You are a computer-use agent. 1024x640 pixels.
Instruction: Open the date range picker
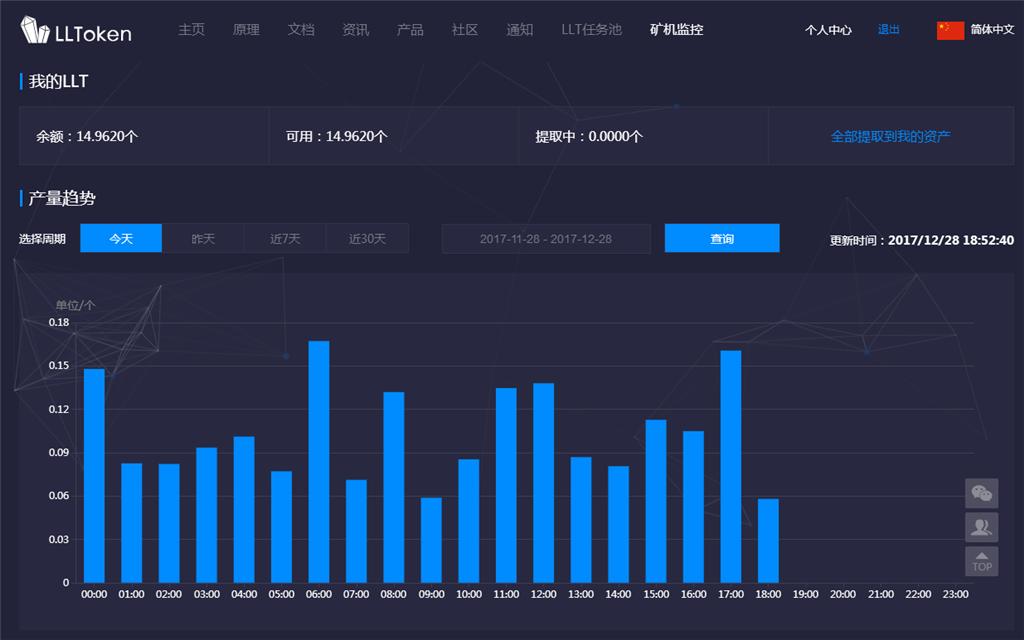[x=546, y=238]
